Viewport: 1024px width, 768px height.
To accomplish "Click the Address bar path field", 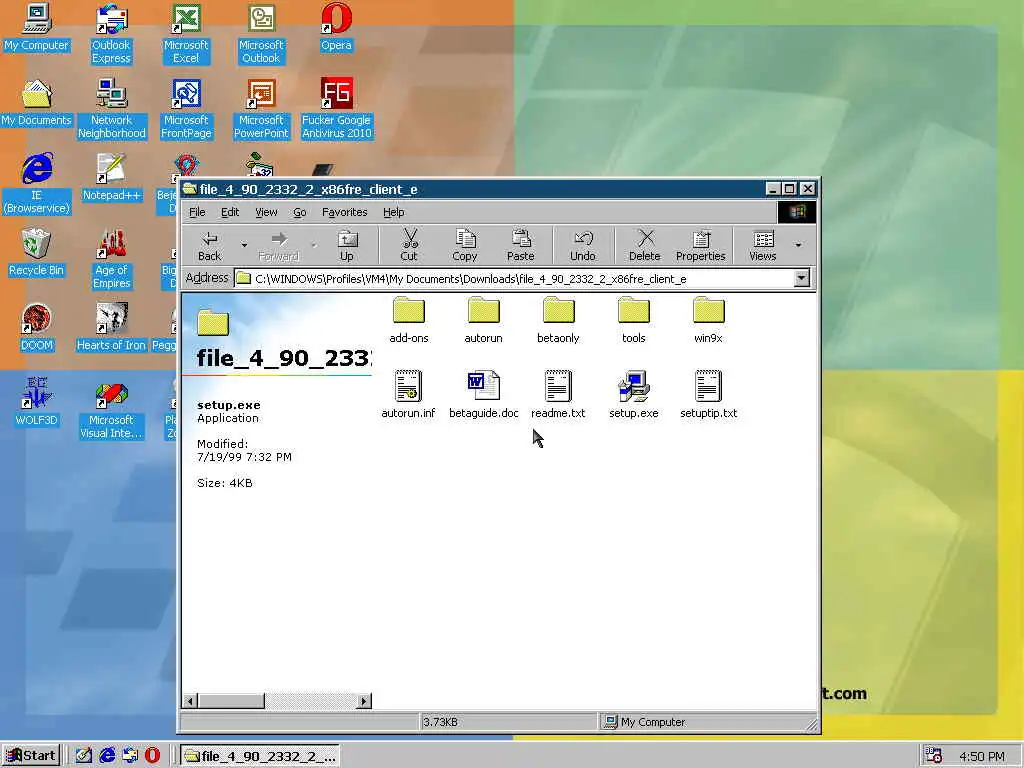I will coord(513,279).
